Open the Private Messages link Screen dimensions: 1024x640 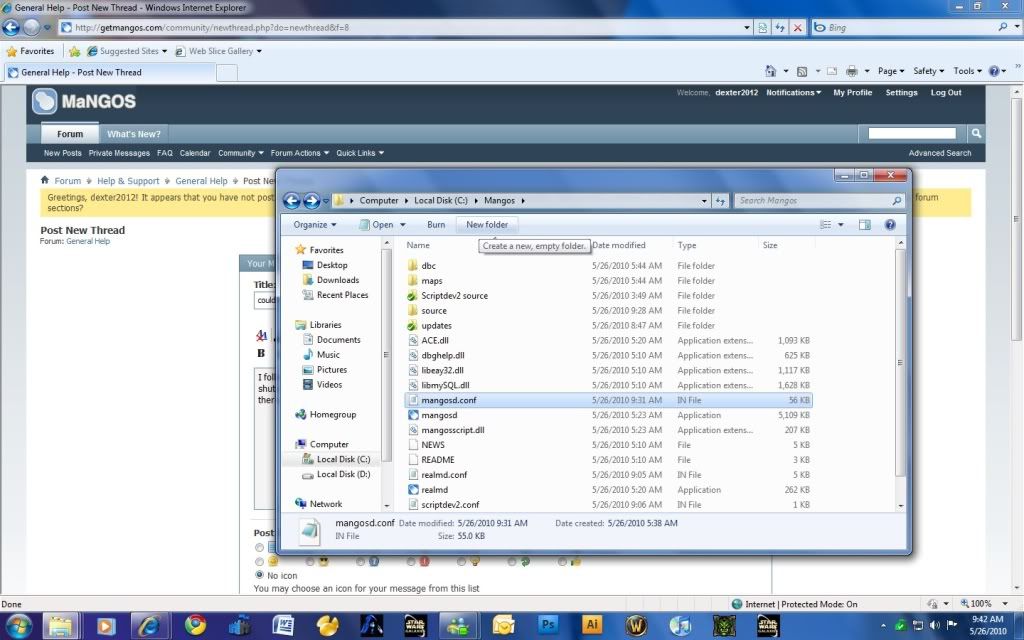click(119, 153)
